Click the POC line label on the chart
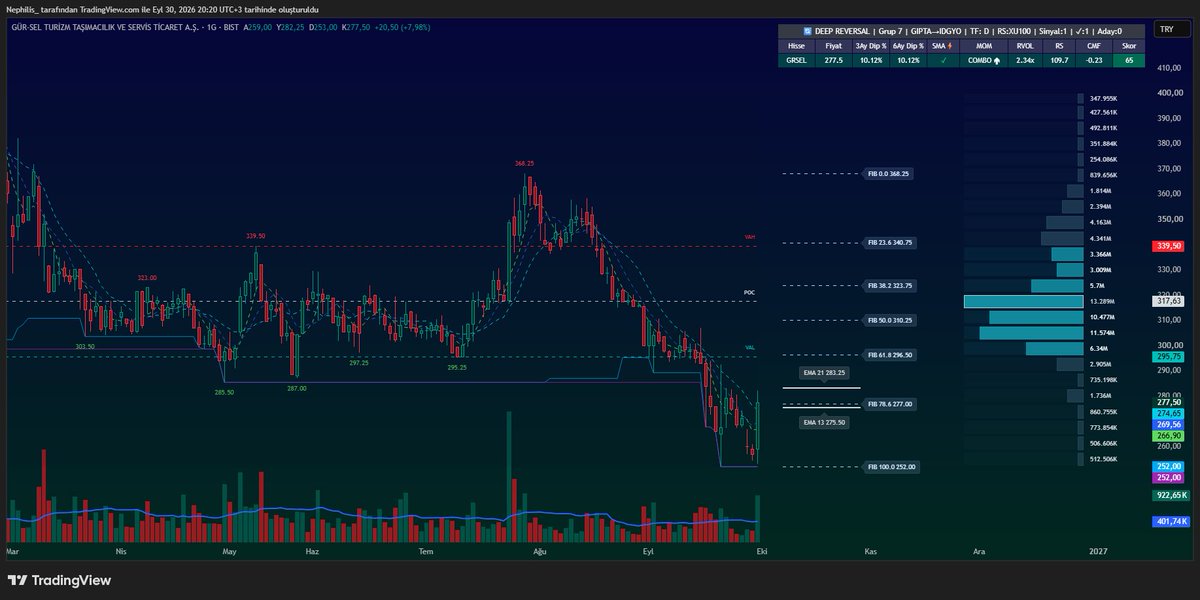Image resolution: width=1200 pixels, height=600 pixels. pyautogui.click(x=750, y=293)
